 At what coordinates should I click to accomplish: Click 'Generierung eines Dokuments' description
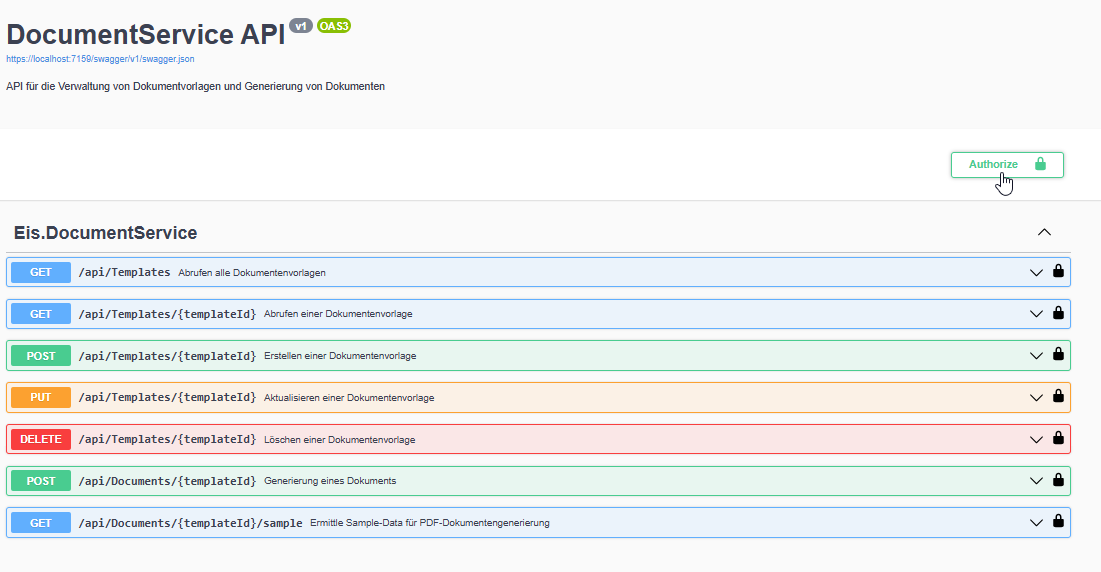click(x=330, y=481)
